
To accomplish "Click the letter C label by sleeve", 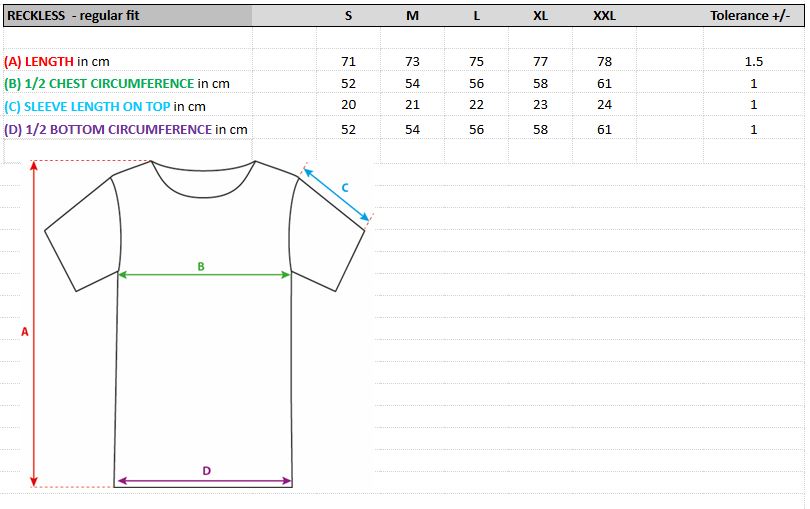I will 345,188.
